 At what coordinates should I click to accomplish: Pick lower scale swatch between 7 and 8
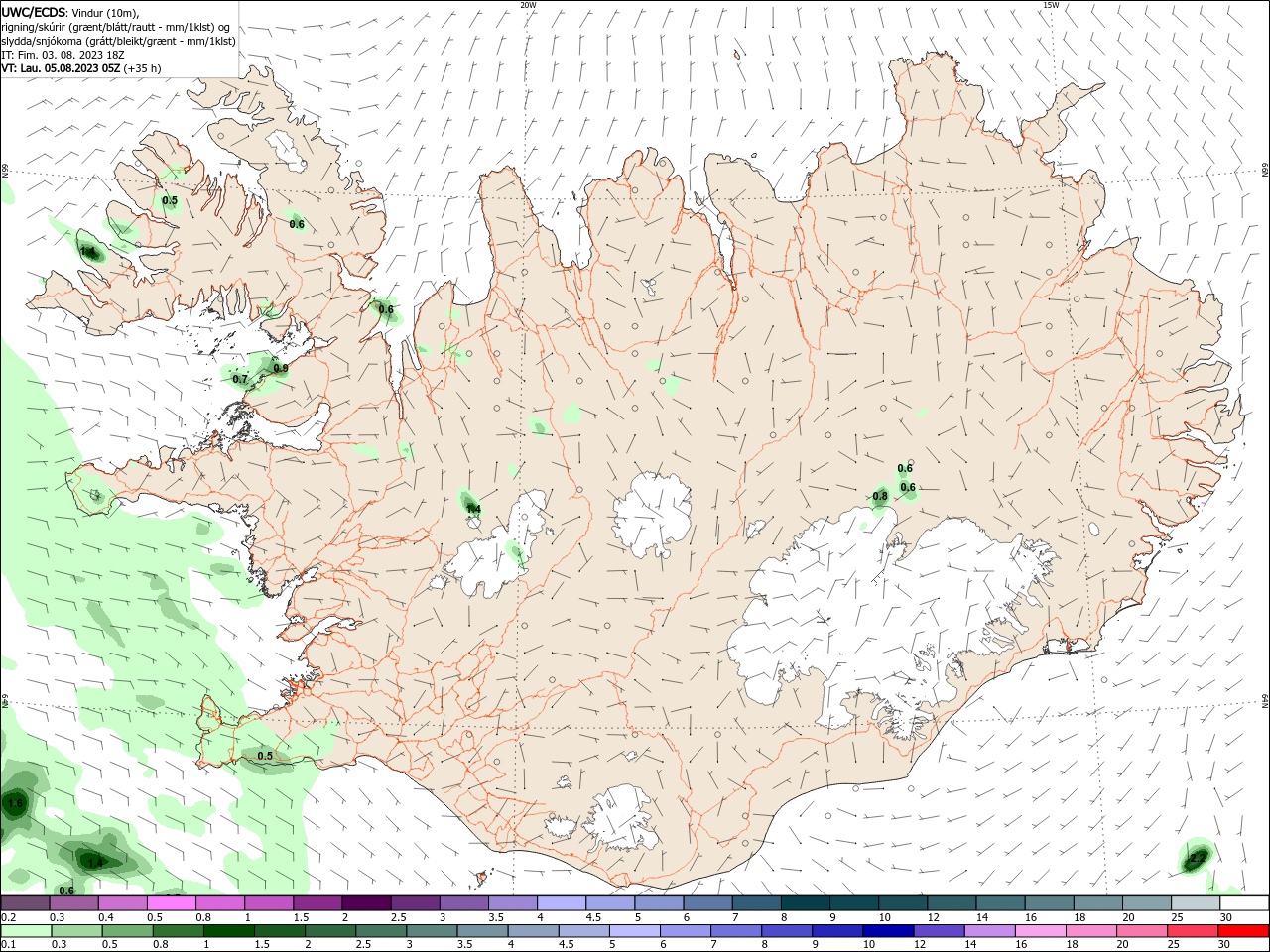pyautogui.click(x=736, y=931)
